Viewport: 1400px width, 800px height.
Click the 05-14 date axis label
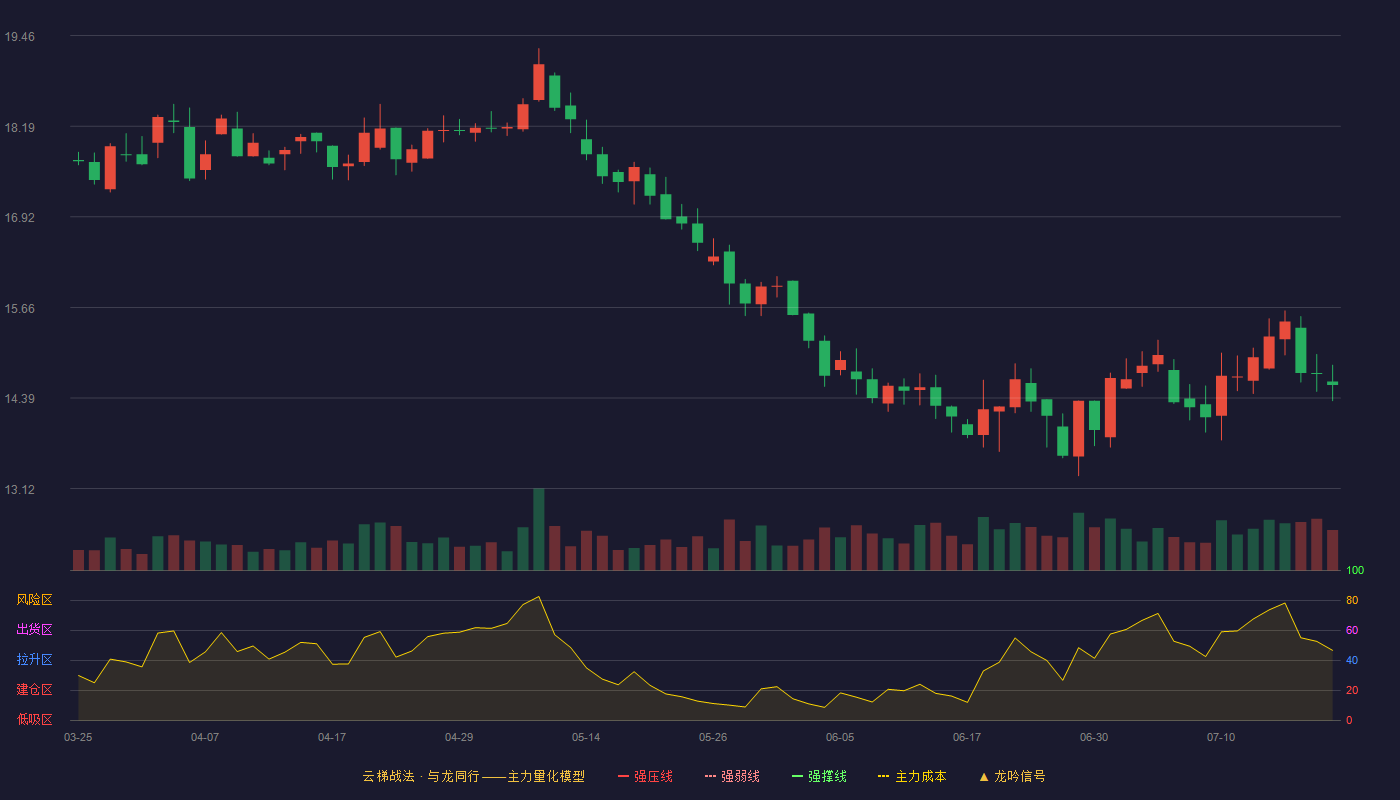586,737
